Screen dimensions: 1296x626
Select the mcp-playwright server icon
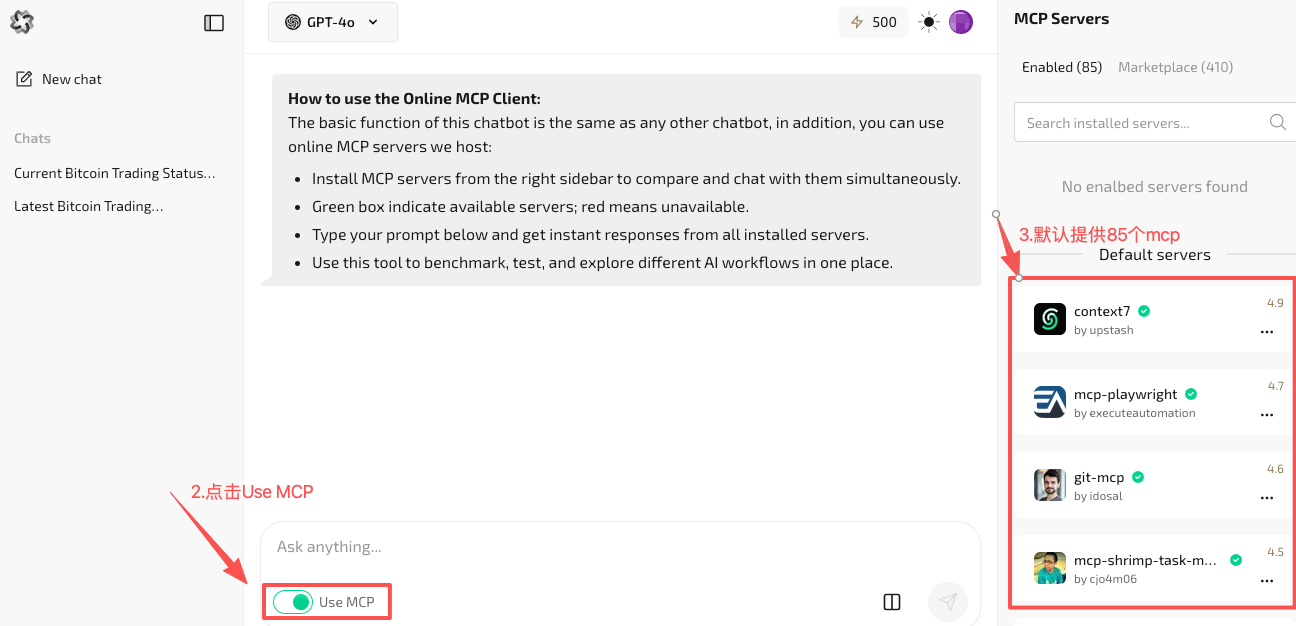tap(1050, 402)
